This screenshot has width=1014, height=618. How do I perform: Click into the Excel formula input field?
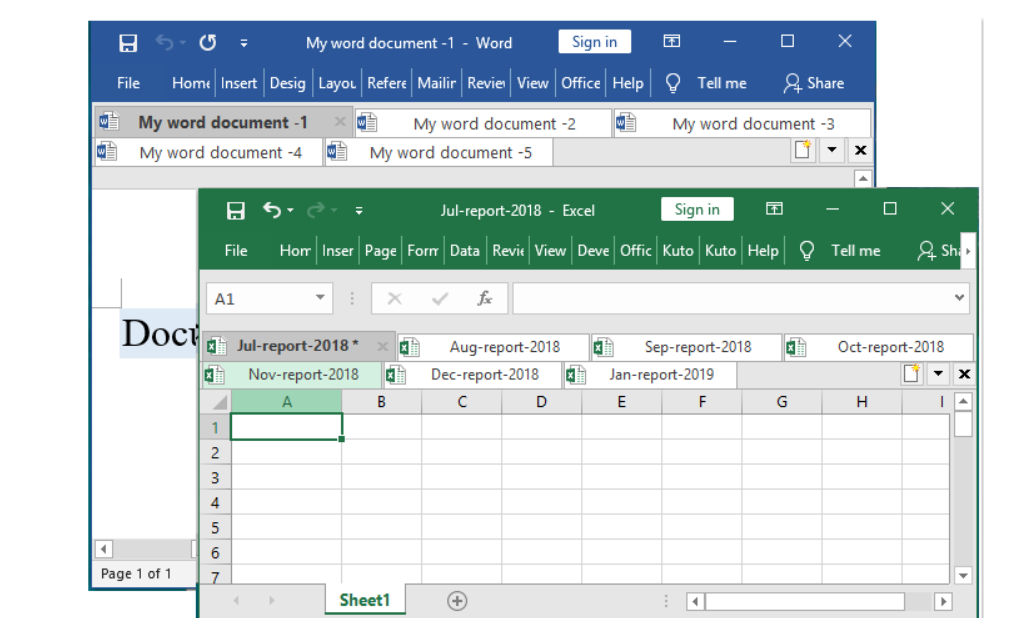point(741,299)
